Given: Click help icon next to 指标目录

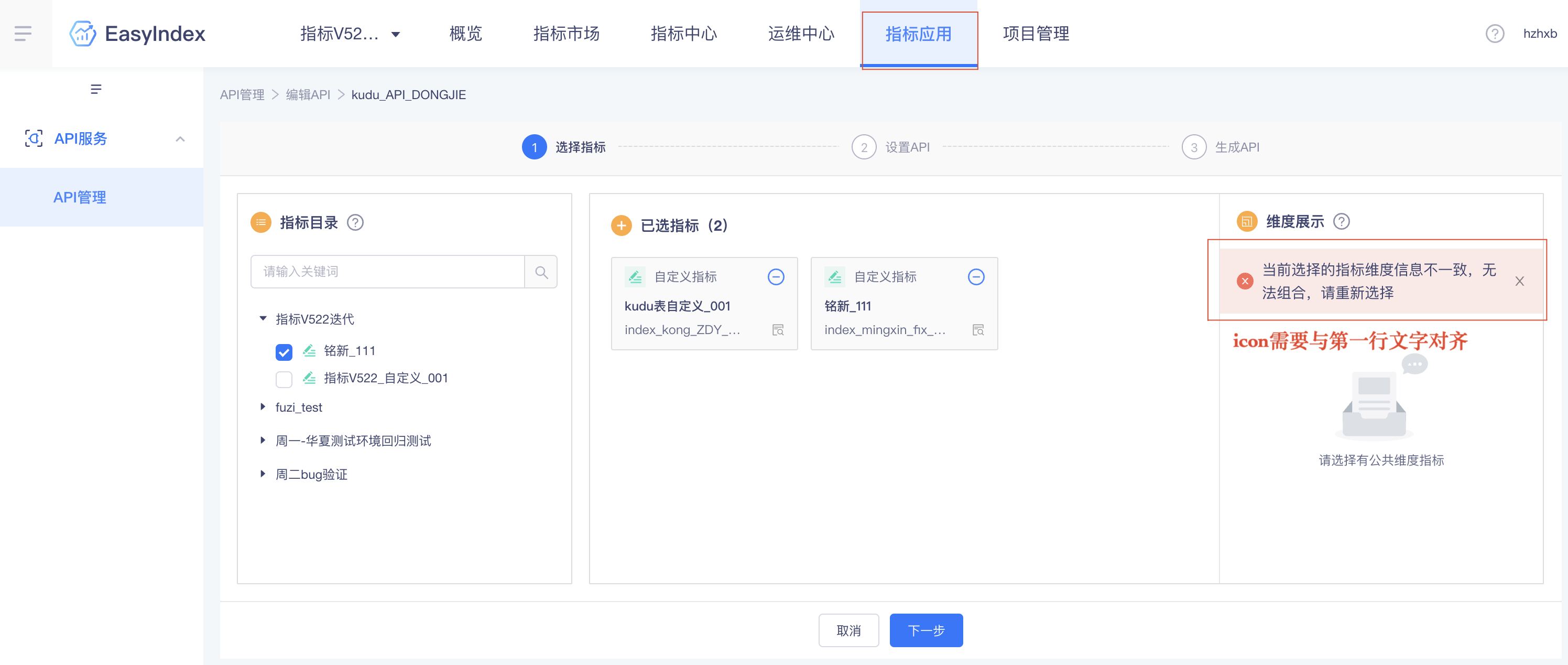Looking at the screenshot, I should [355, 223].
